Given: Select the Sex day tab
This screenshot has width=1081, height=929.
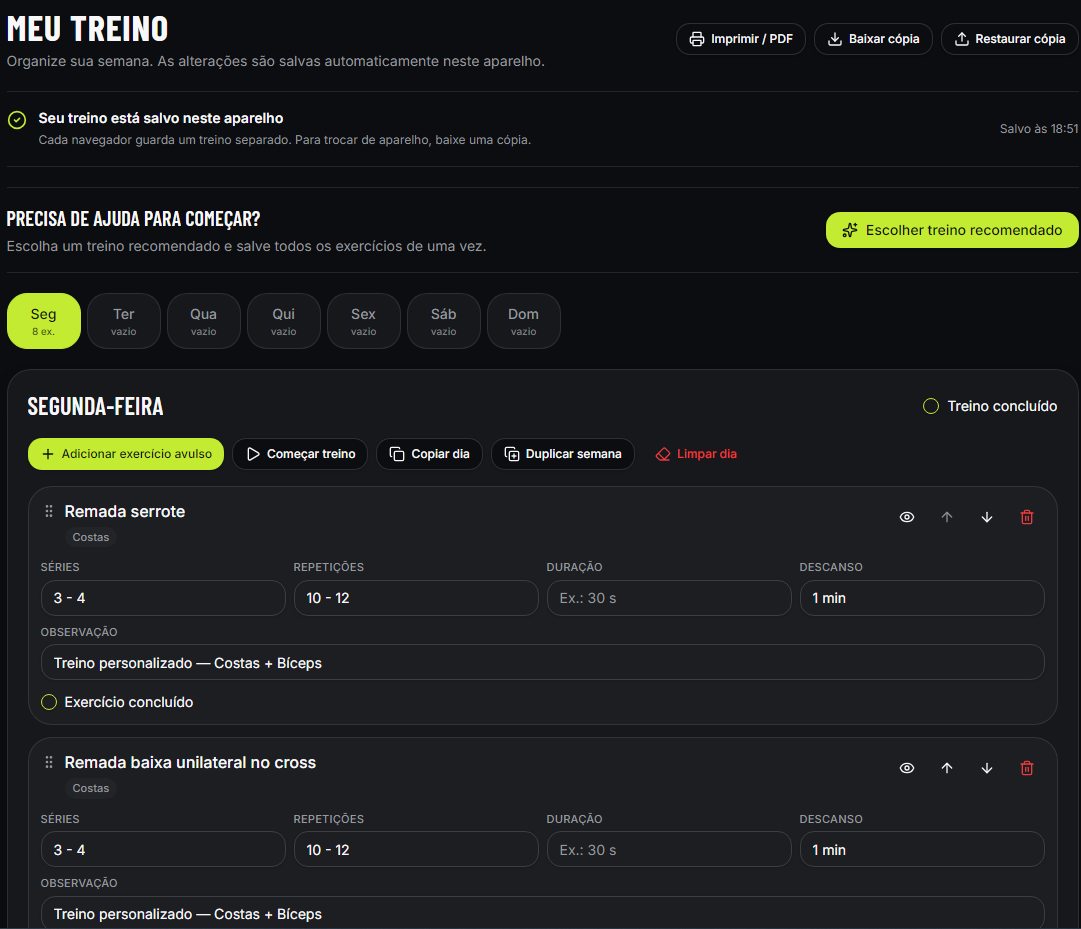Looking at the screenshot, I should [363, 321].
